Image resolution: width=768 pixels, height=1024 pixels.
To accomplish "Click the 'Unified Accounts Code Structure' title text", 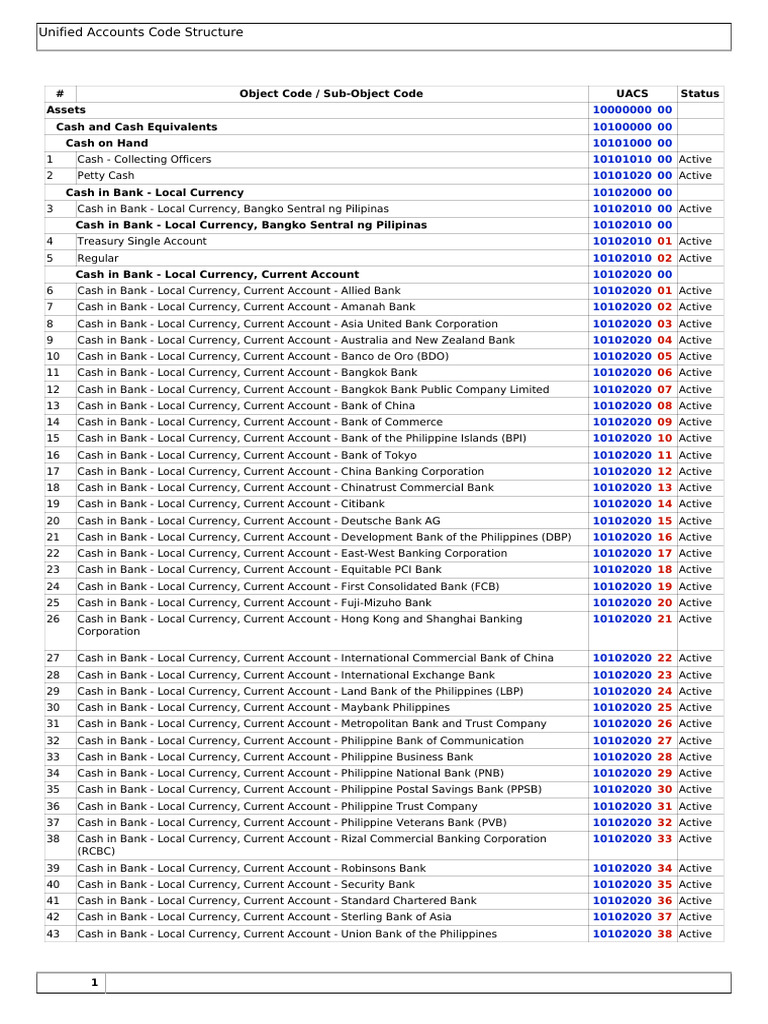I will click(140, 32).
